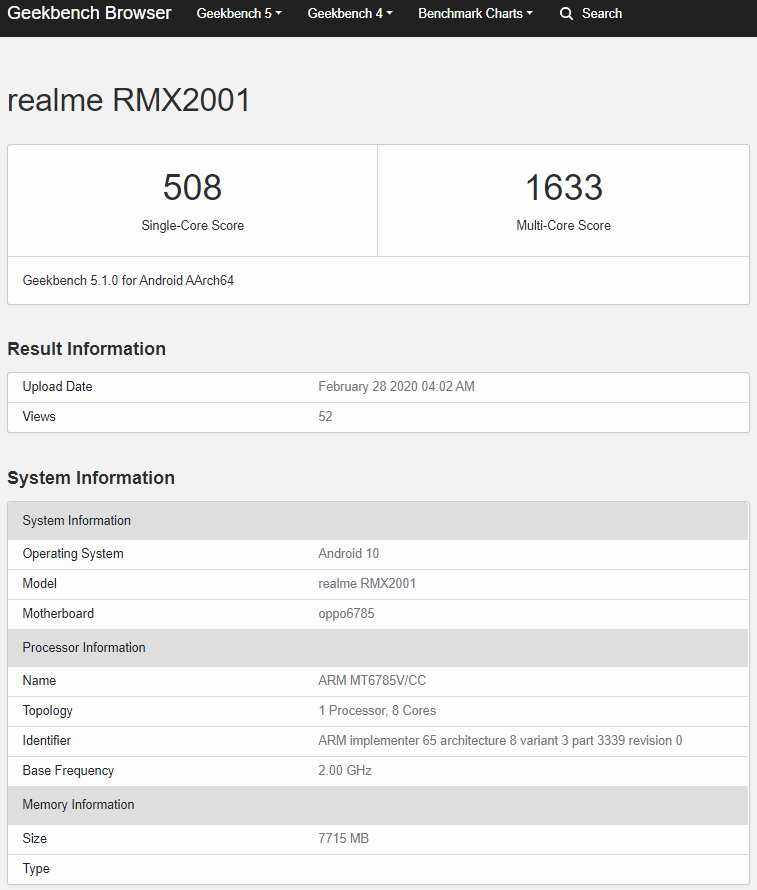Open the Search link in navbar
Screen dimensions: 757x890
click(x=591, y=14)
